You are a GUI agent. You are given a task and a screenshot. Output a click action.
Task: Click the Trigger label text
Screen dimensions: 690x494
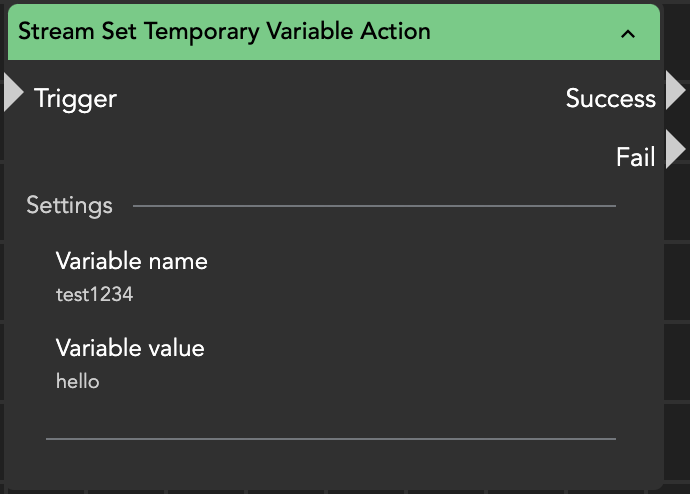pyautogui.click(x=75, y=98)
